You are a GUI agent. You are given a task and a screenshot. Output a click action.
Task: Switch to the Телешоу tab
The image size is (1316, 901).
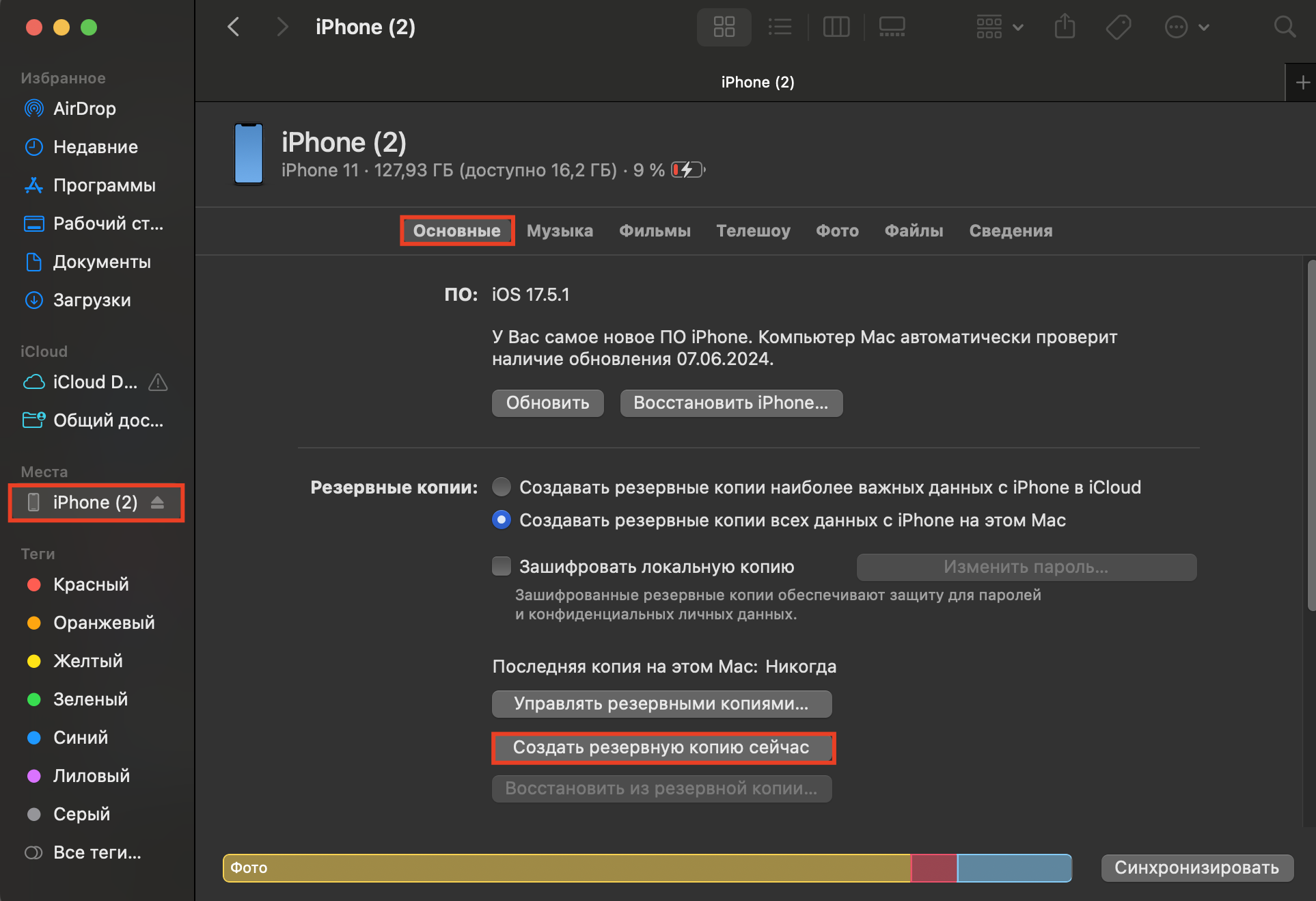click(753, 231)
